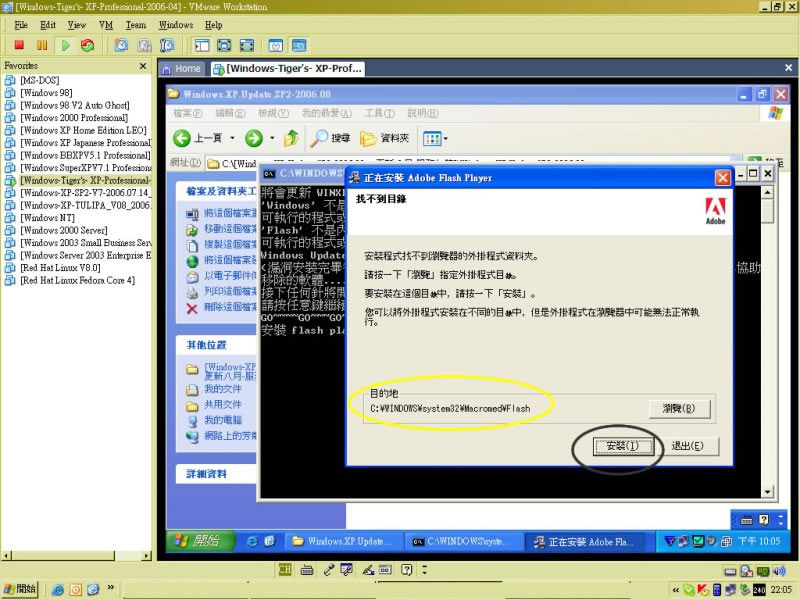Click the Windows.XP.Update taskbar button in guest
This screenshot has width=800, height=600.
pyautogui.click(x=343, y=541)
